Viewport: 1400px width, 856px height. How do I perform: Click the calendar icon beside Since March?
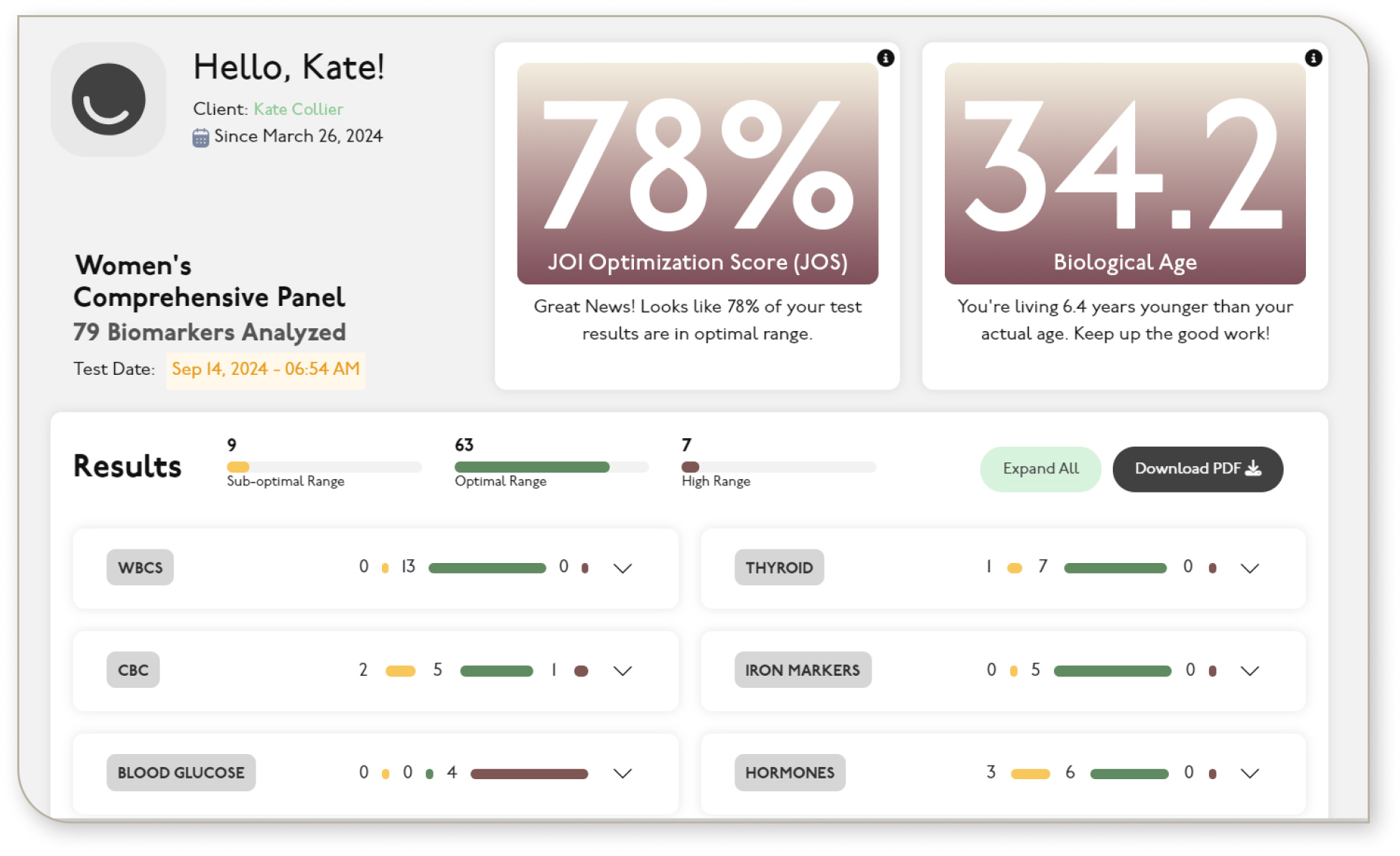point(201,137)
